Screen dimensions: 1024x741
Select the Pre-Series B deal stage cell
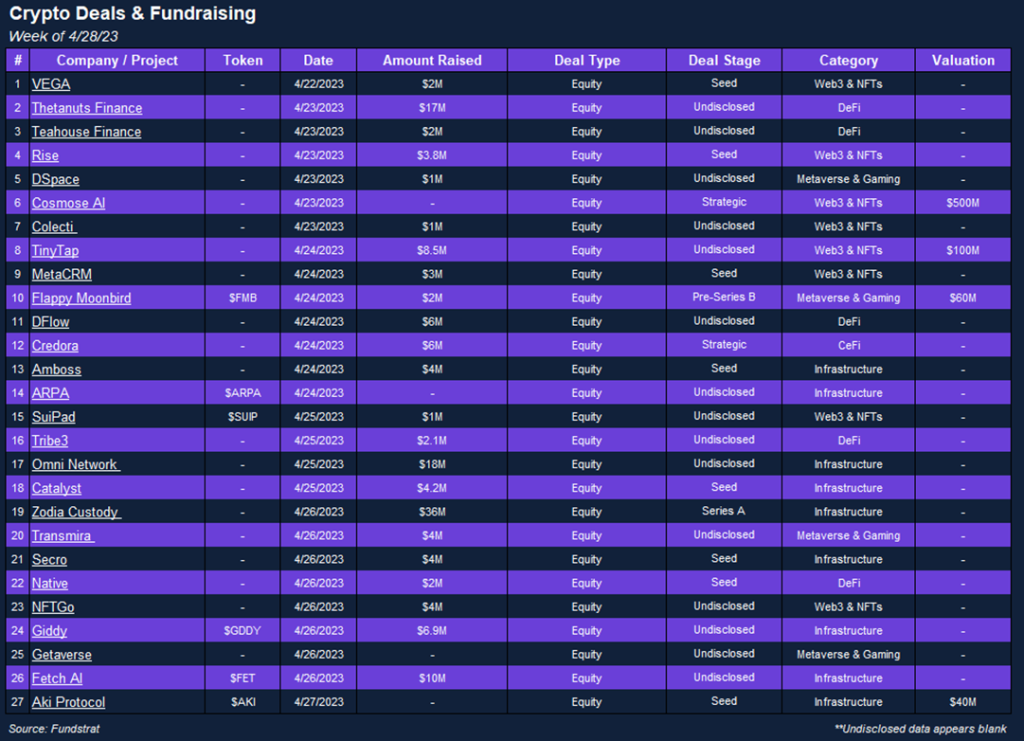coord(724,298)
